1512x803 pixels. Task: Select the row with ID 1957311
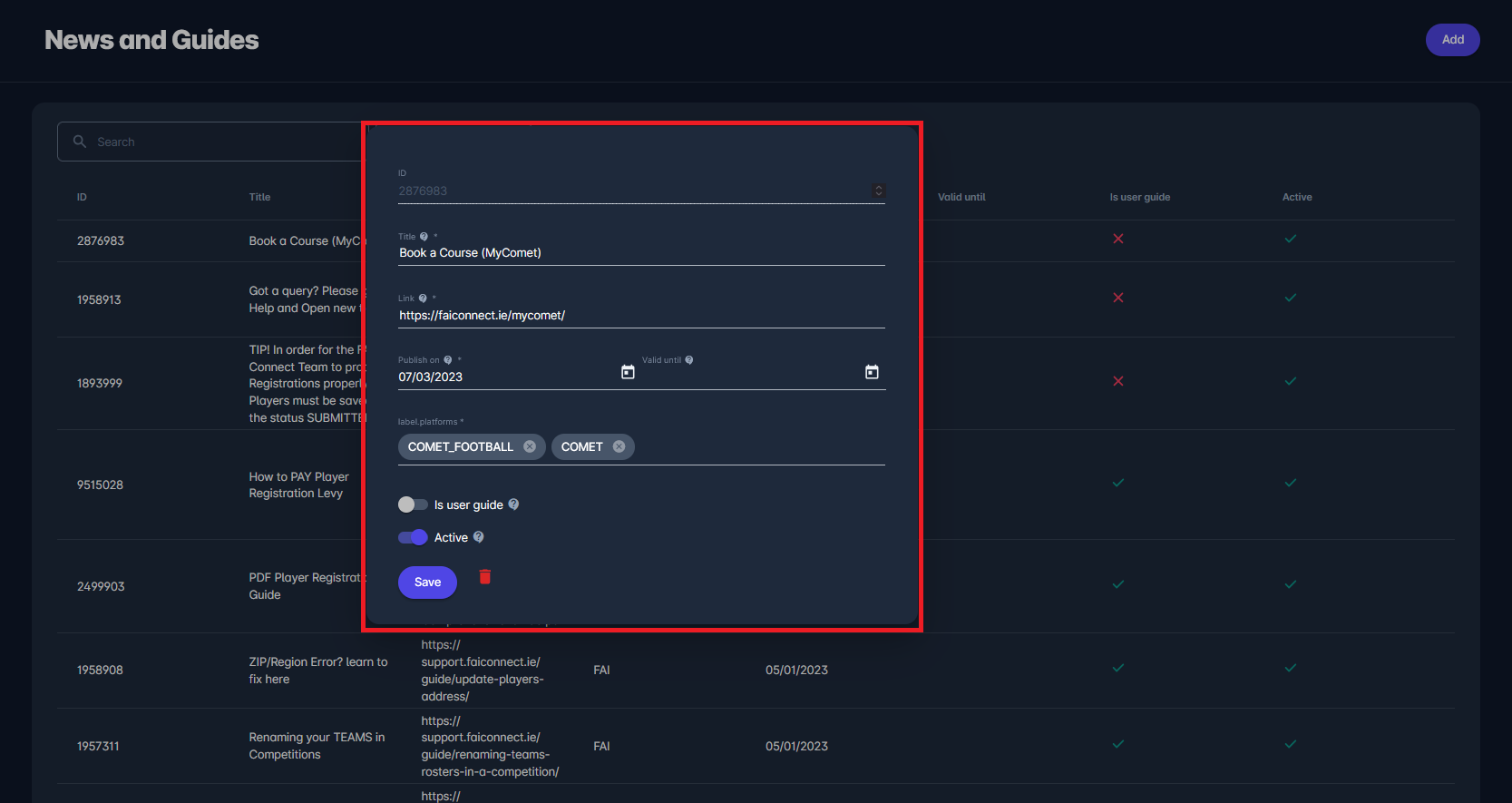click(98, 746)
